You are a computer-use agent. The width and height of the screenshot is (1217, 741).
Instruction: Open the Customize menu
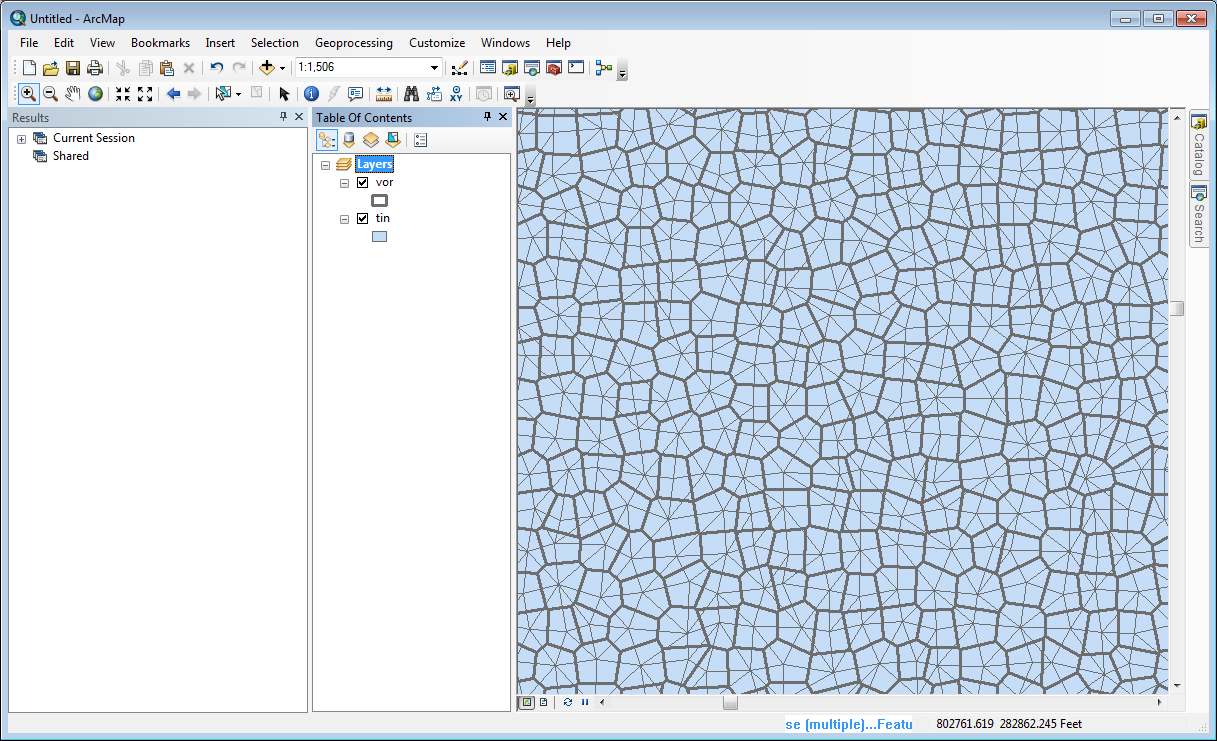click(x=437, y=43)
